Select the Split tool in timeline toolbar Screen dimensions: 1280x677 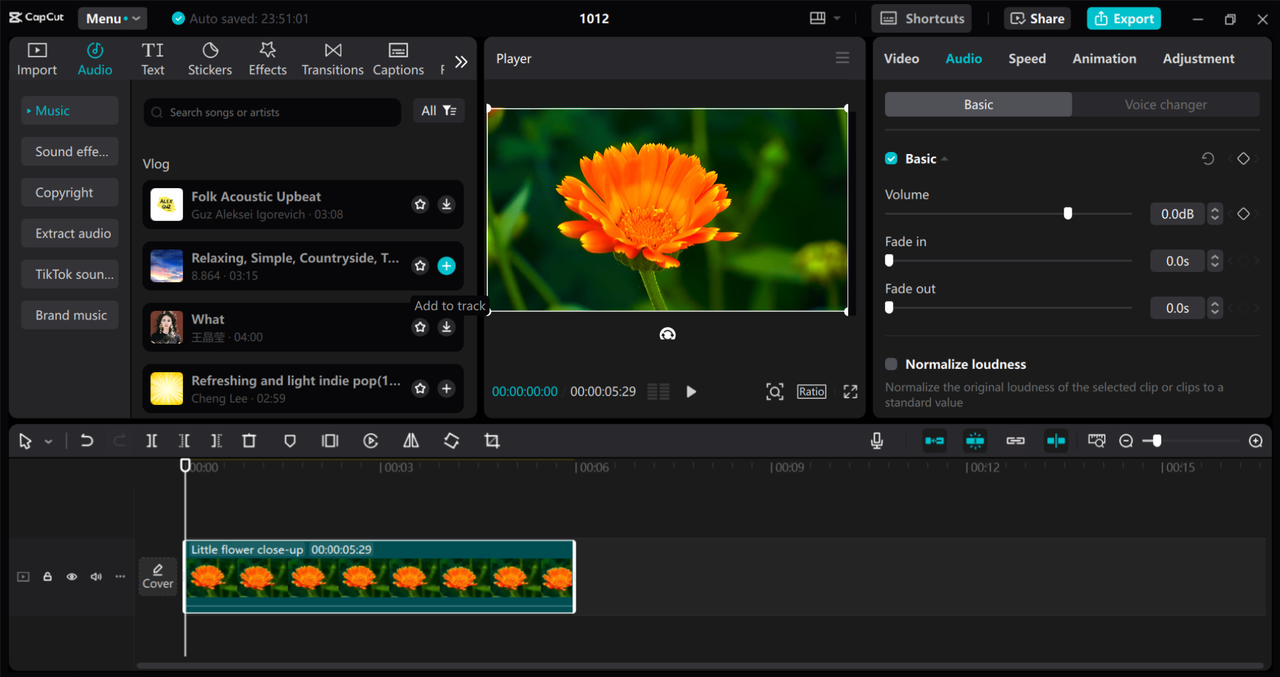(x=151, y=441)
